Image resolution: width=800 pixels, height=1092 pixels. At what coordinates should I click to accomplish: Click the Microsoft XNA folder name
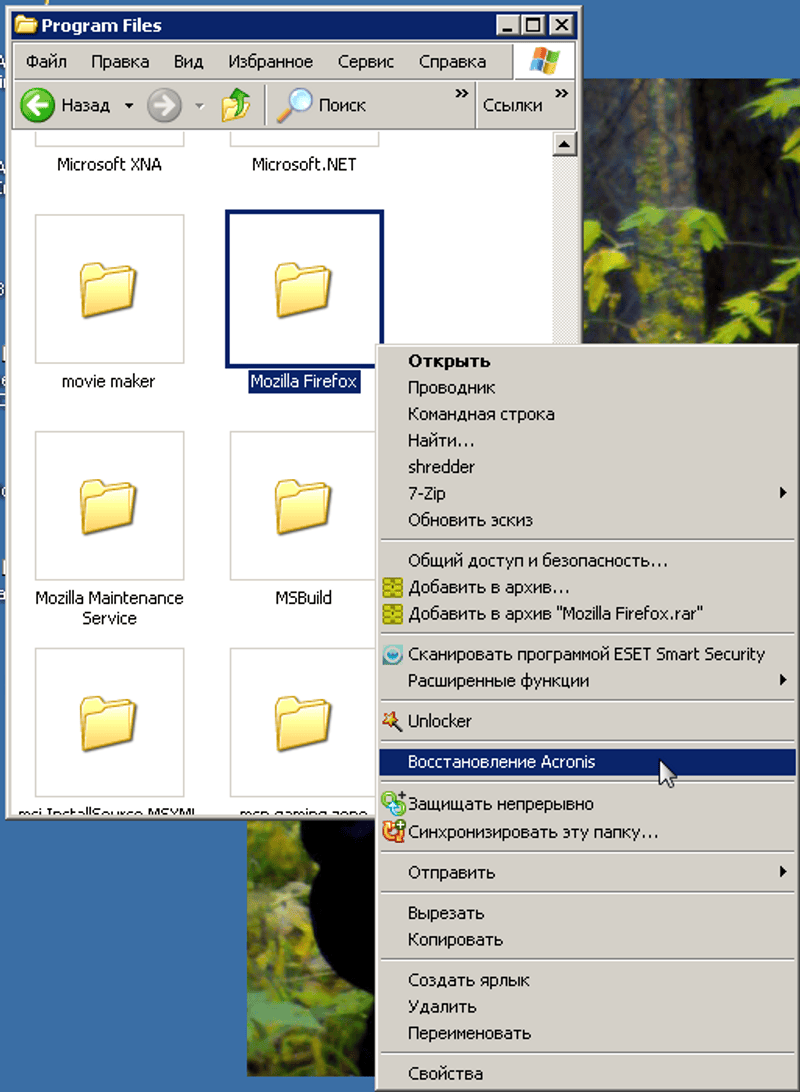coord(109,164)
